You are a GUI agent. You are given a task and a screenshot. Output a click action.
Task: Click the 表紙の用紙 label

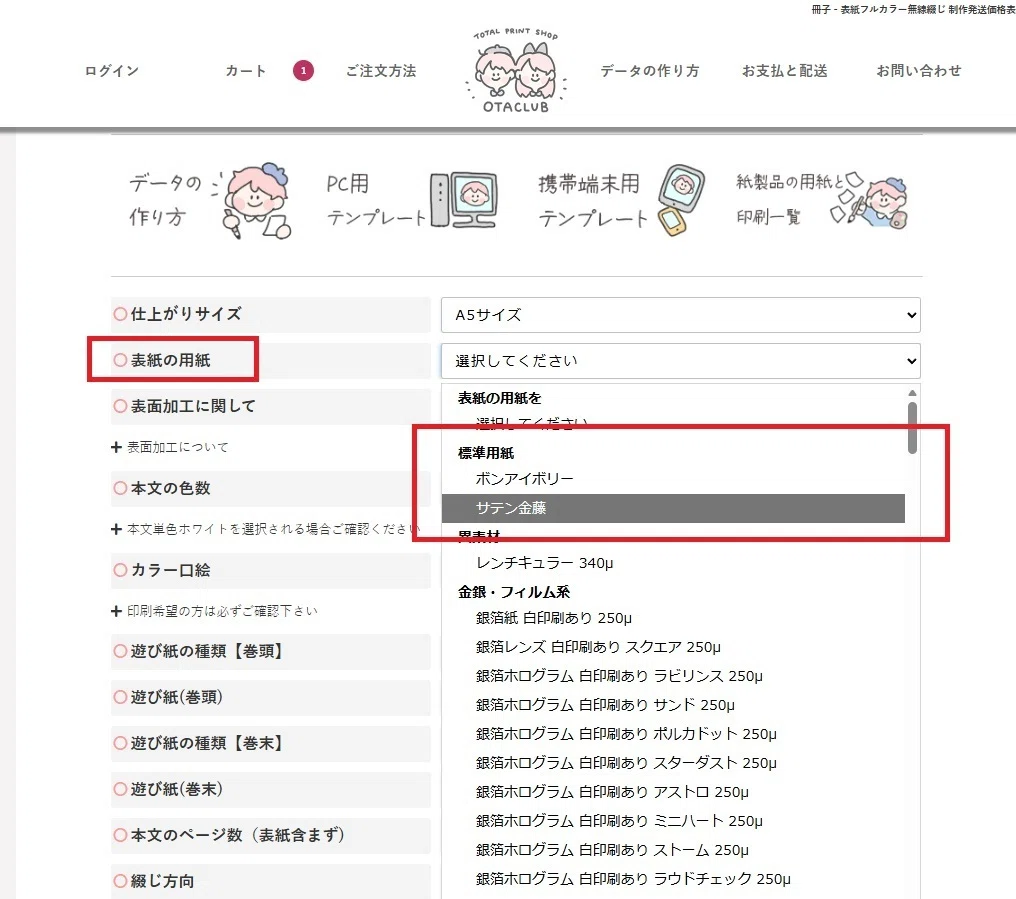coord(170,360)
